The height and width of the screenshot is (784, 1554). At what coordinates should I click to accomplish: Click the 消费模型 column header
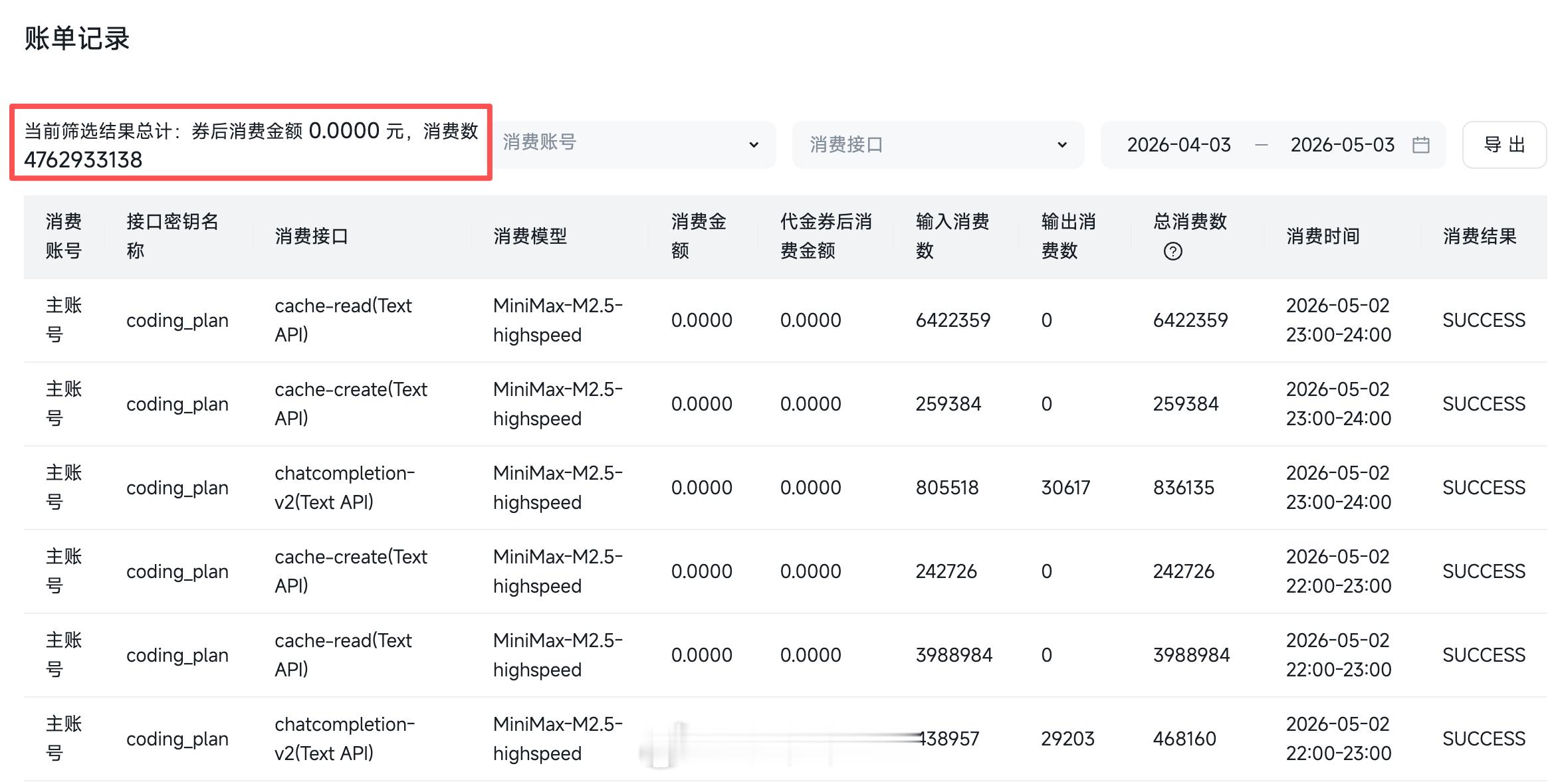coord(530,237)
